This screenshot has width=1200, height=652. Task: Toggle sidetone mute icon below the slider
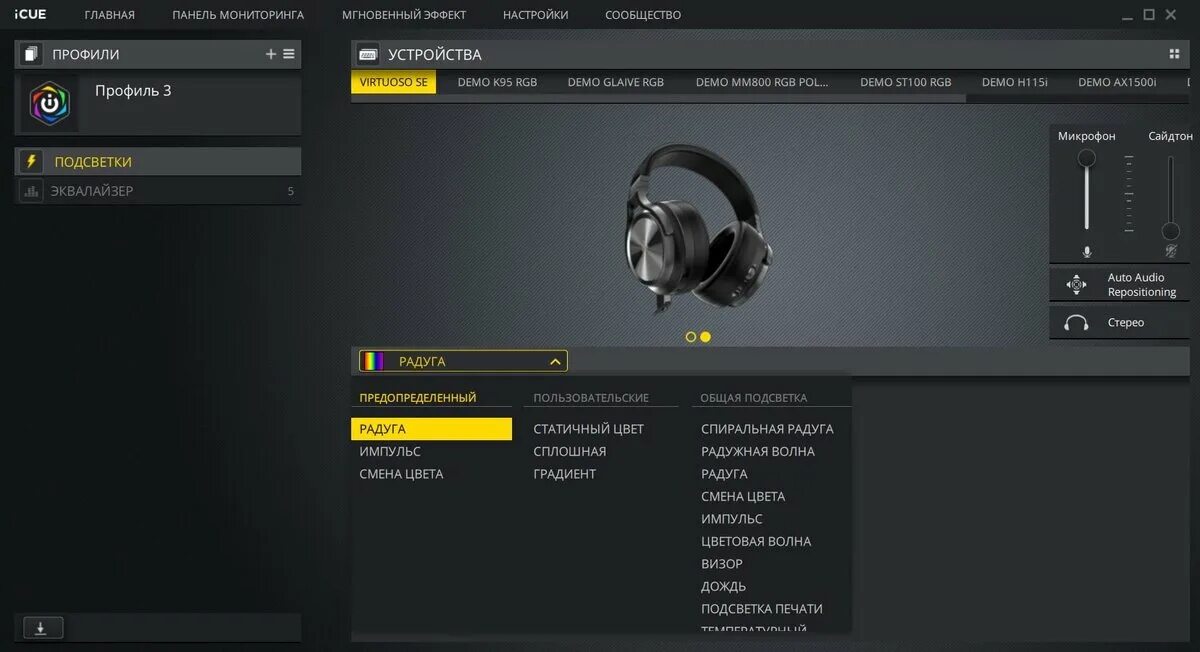click(1171, 251)
